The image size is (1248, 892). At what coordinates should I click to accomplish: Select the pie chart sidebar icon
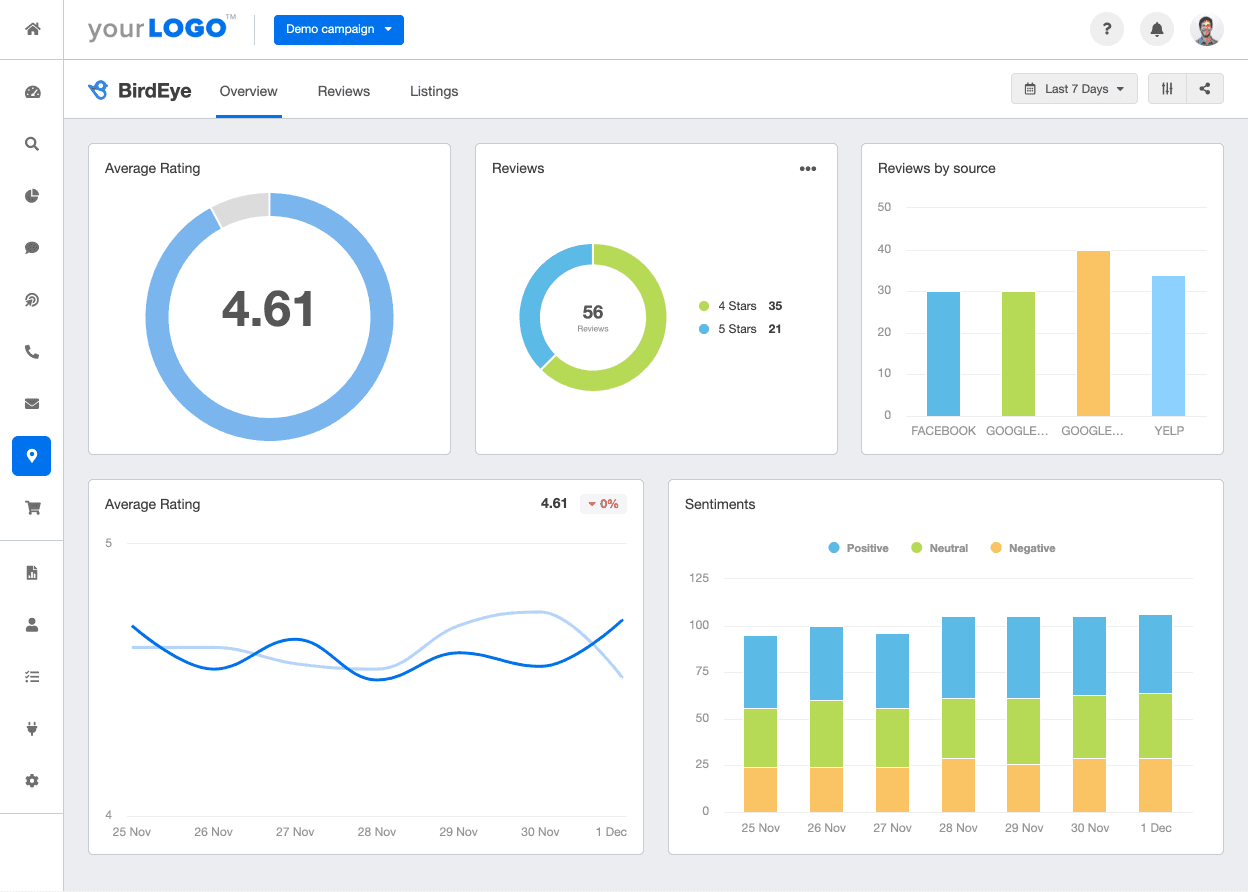pyautogui.click(x=32, y=196)
